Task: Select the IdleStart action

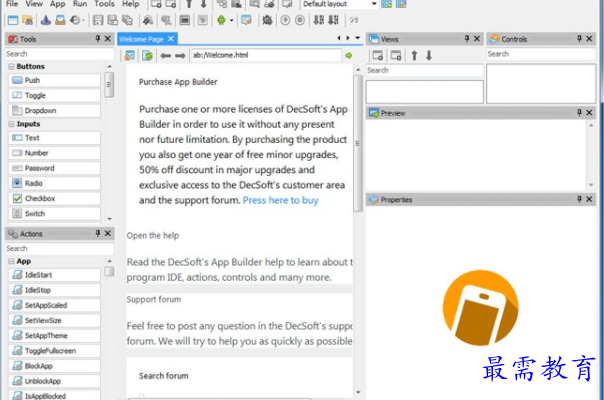Action: click(54, 275)
